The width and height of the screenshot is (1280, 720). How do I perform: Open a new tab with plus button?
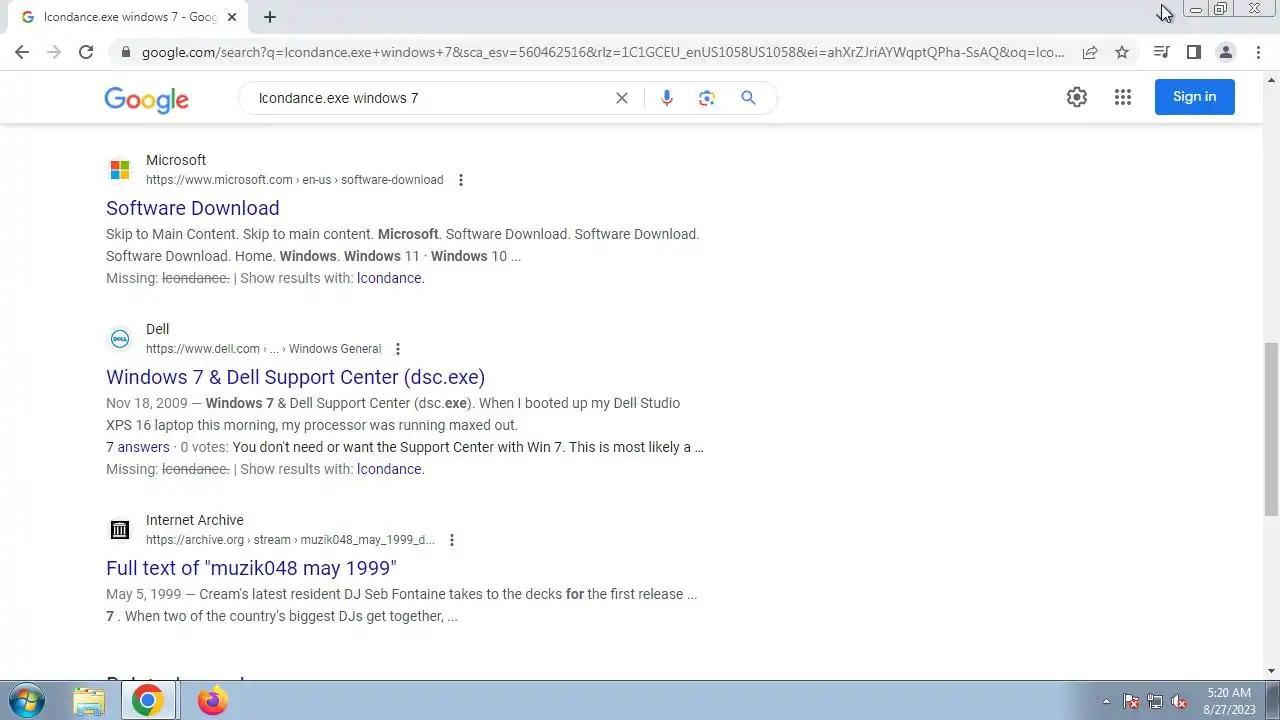pyautogui.click(x=270, y=17)
